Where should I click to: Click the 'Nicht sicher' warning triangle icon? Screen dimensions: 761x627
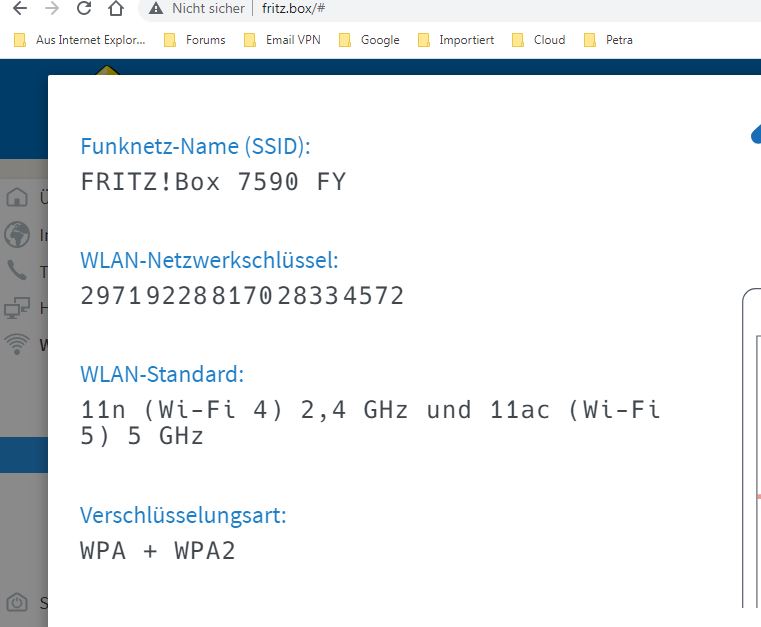coord(156,8)
